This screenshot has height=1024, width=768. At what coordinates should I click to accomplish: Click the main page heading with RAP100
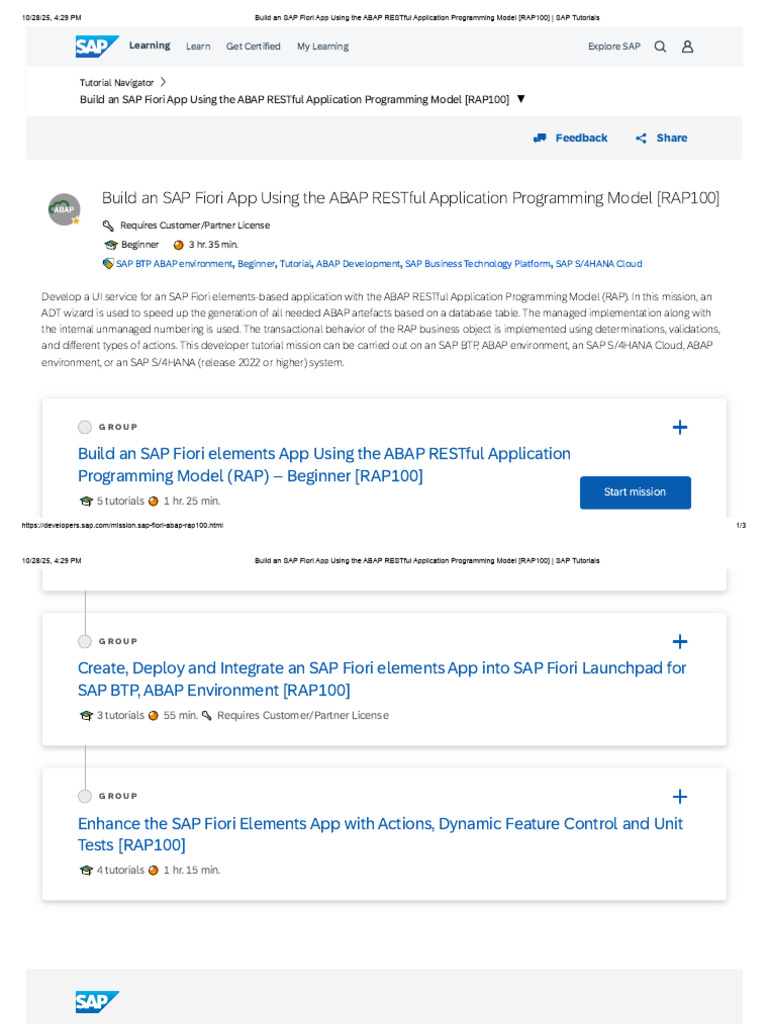click(411, 198)
